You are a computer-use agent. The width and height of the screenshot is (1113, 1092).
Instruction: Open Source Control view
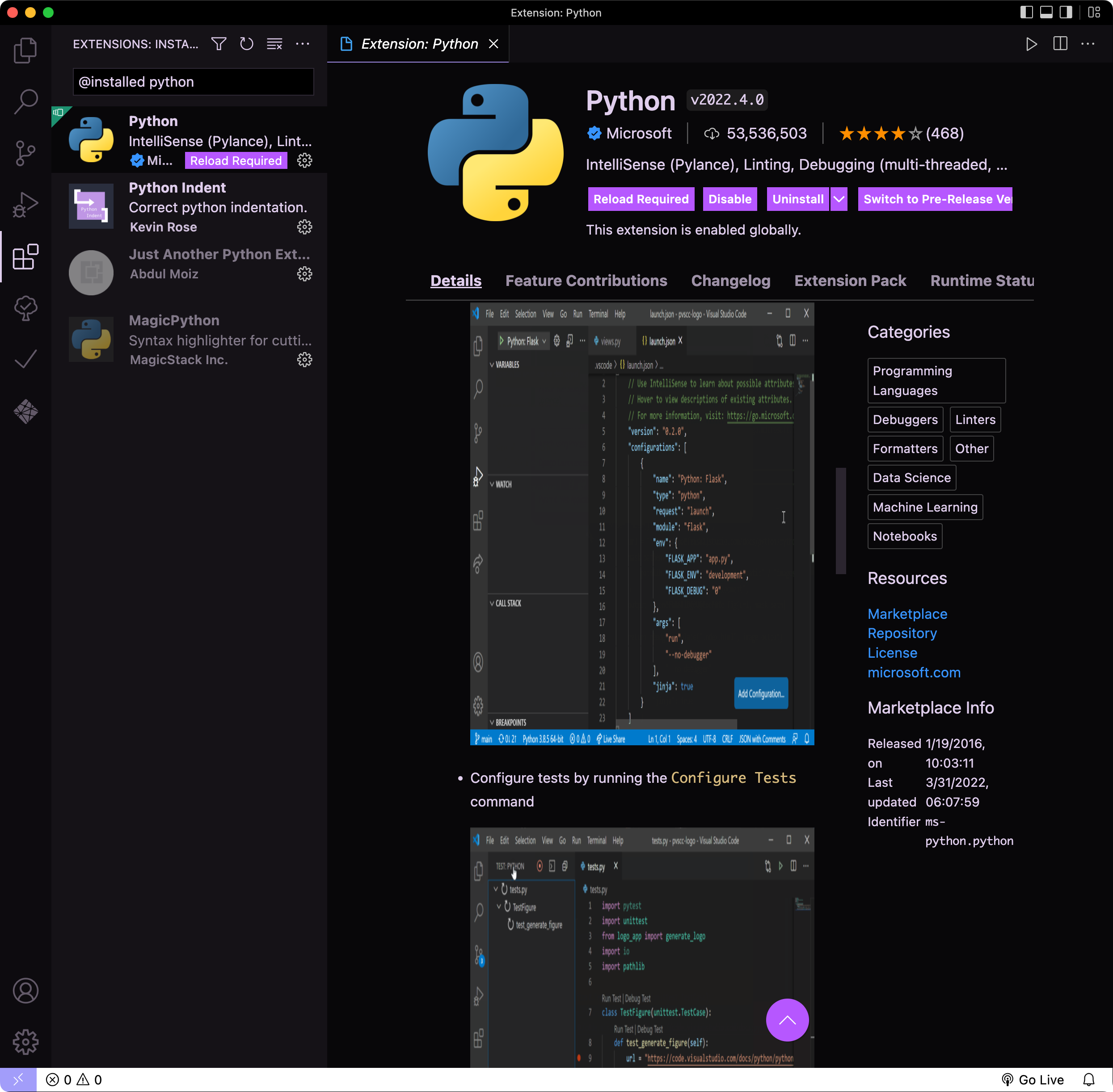(25, 153)
